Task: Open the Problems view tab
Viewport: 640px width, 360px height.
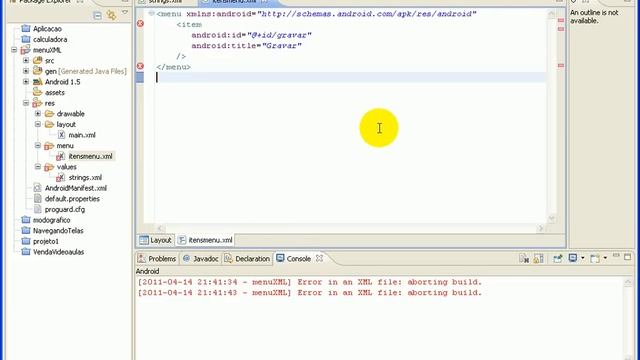Action: [x=157, y=259]
